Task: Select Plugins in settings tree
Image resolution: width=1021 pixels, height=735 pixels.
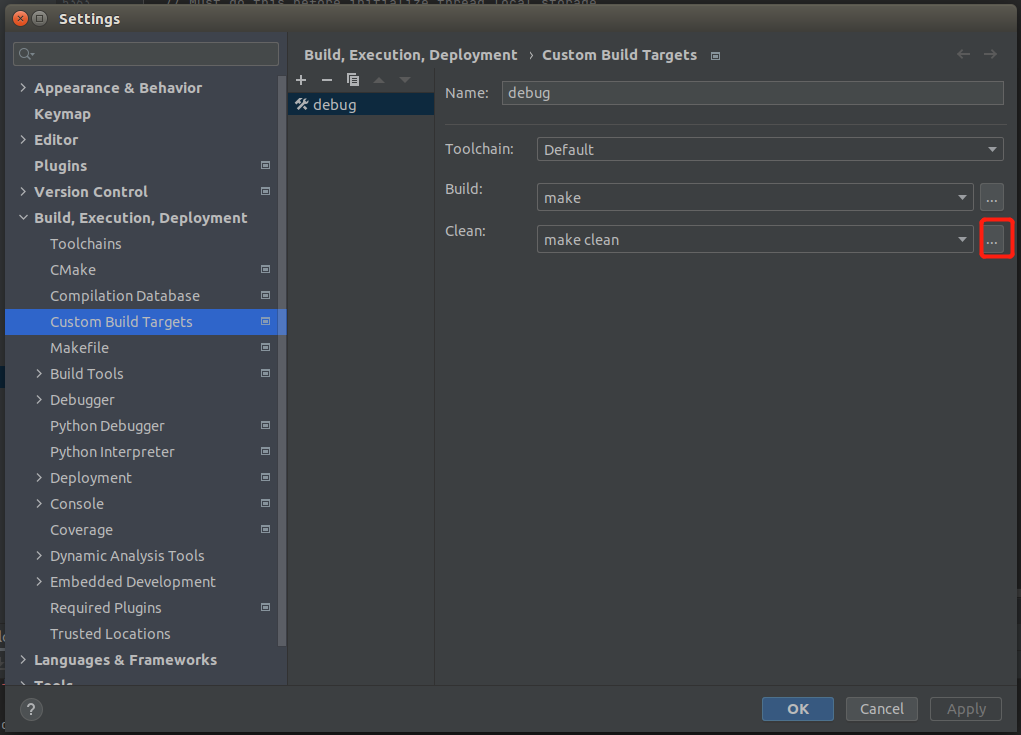Action: [61, 166]
